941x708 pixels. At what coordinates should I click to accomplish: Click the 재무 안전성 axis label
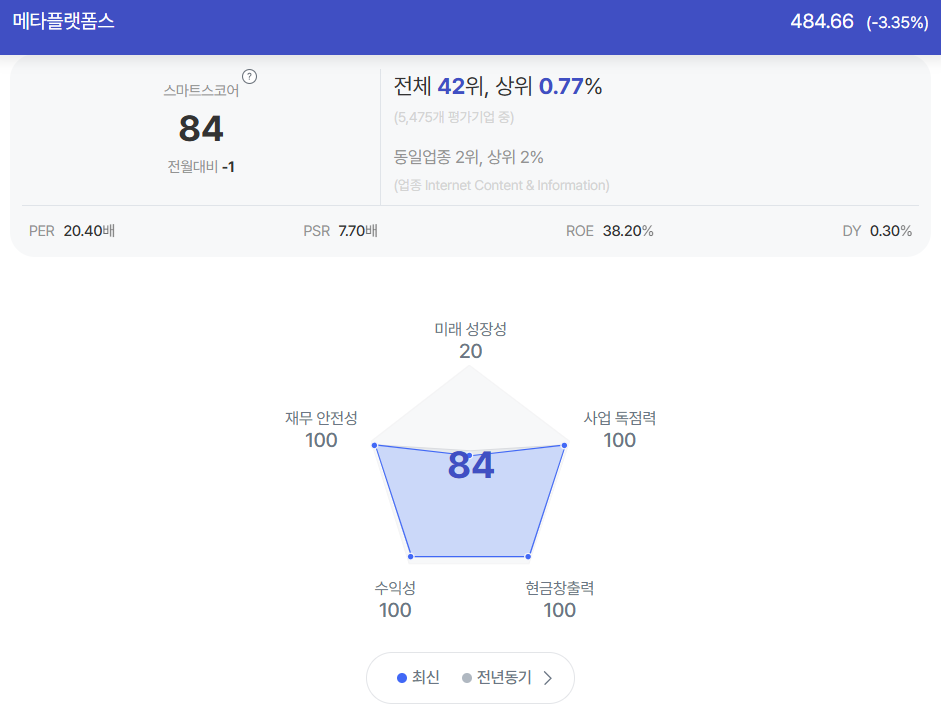tap(321, 418)
